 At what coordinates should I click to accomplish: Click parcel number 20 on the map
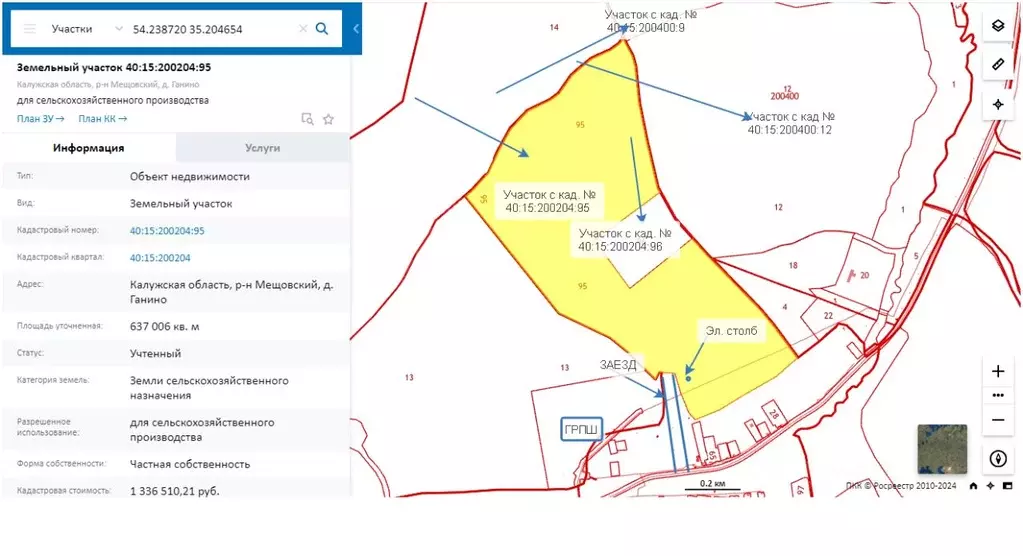click(x=864, y=275)
